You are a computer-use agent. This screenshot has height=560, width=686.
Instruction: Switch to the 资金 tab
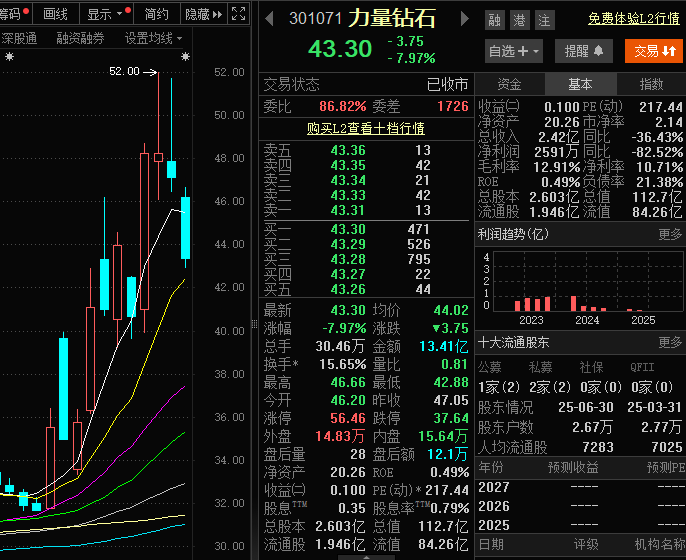click(x=510, y=84)
